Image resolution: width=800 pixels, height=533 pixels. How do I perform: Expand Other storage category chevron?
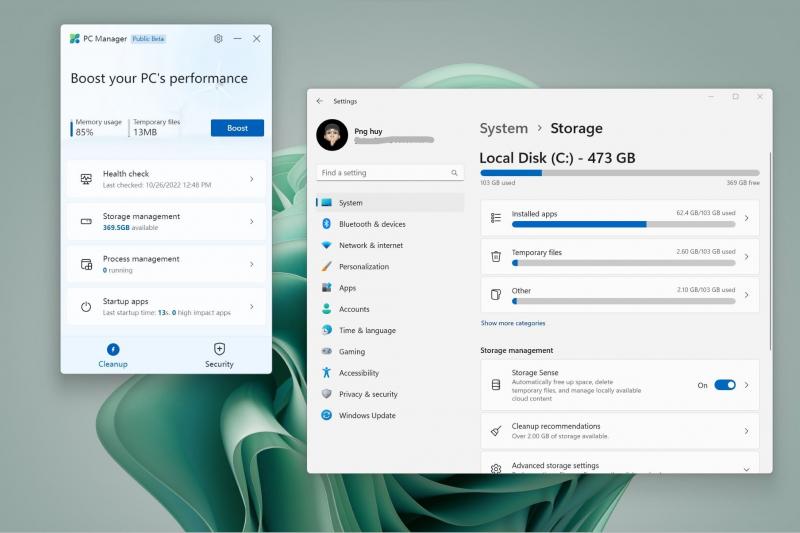pyautogui.click(x=746, y=295)
